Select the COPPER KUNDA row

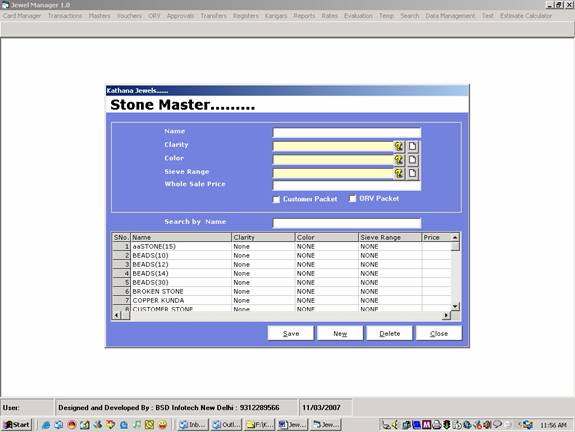coord(282,300)
